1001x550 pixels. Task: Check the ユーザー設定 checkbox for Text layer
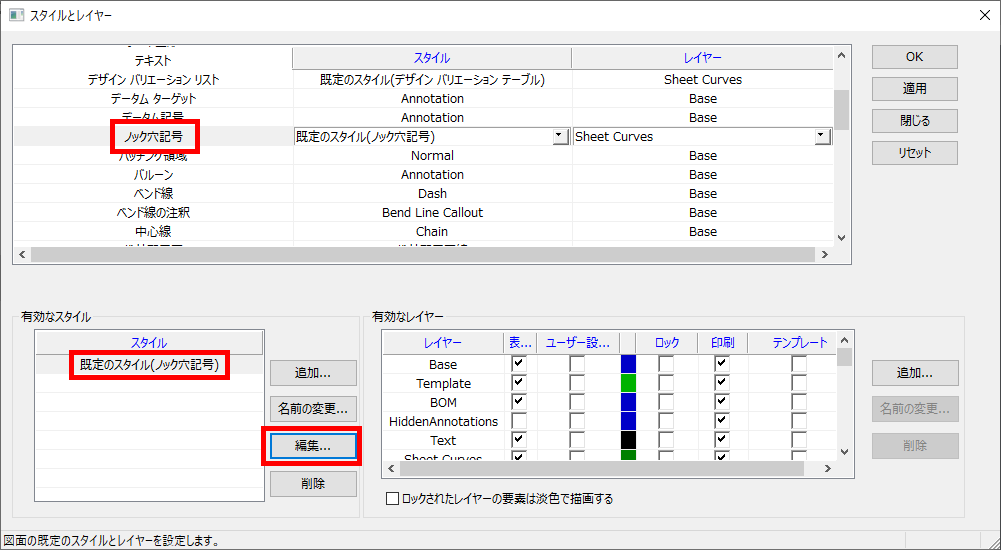[577, 440]
